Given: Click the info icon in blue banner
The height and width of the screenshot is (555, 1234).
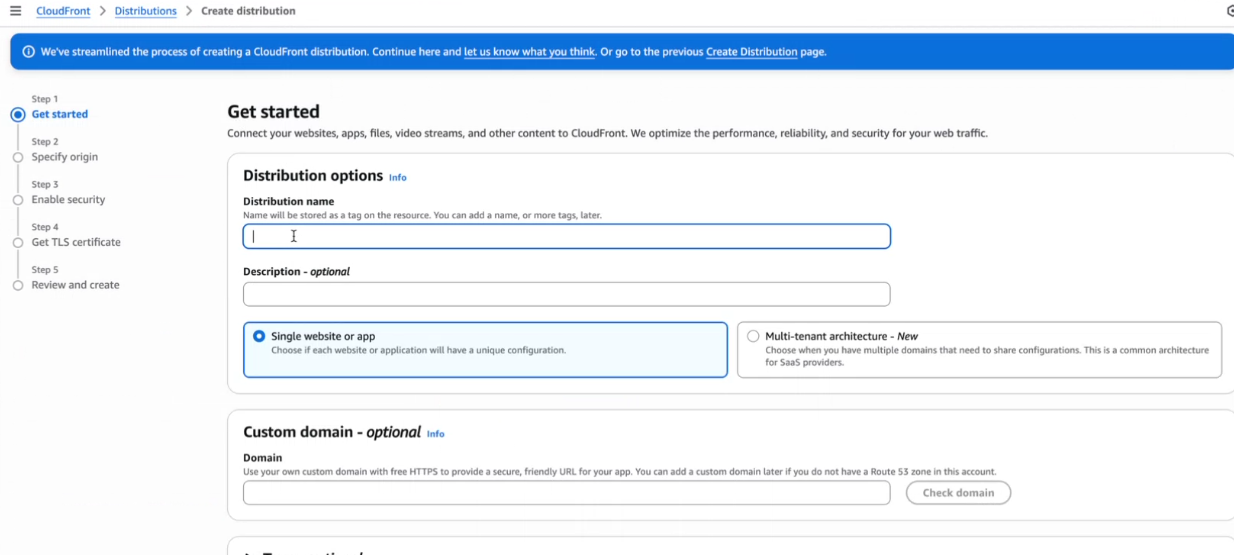Looking at the screenshot, I should coord(28,52).
